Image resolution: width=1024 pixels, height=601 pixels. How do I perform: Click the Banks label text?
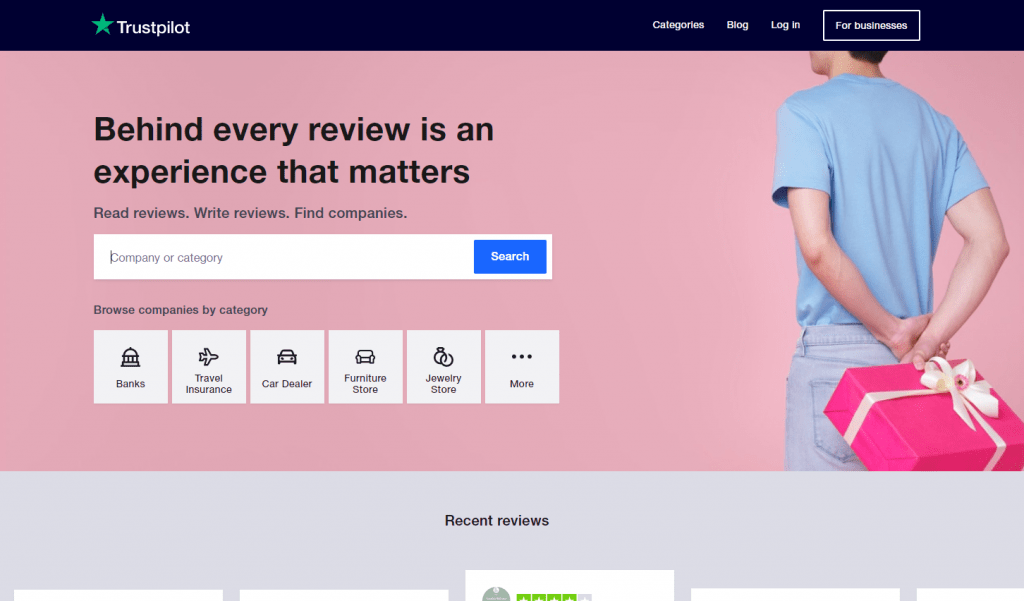tap(131, 383)
